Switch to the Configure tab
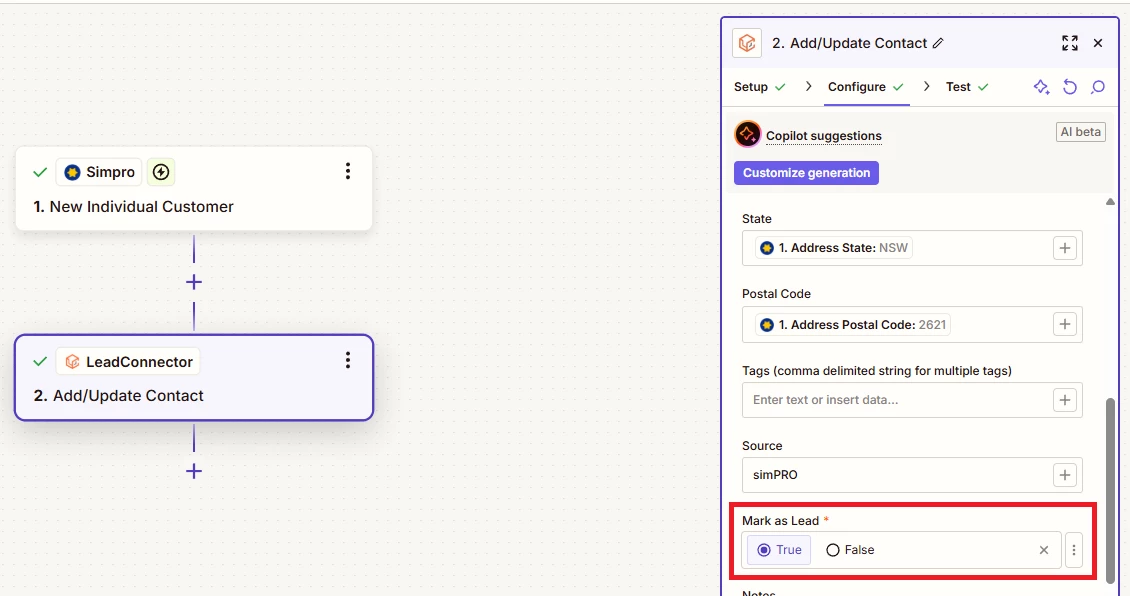The height and width of the screenshot is (596, 1130). point(866,86)
